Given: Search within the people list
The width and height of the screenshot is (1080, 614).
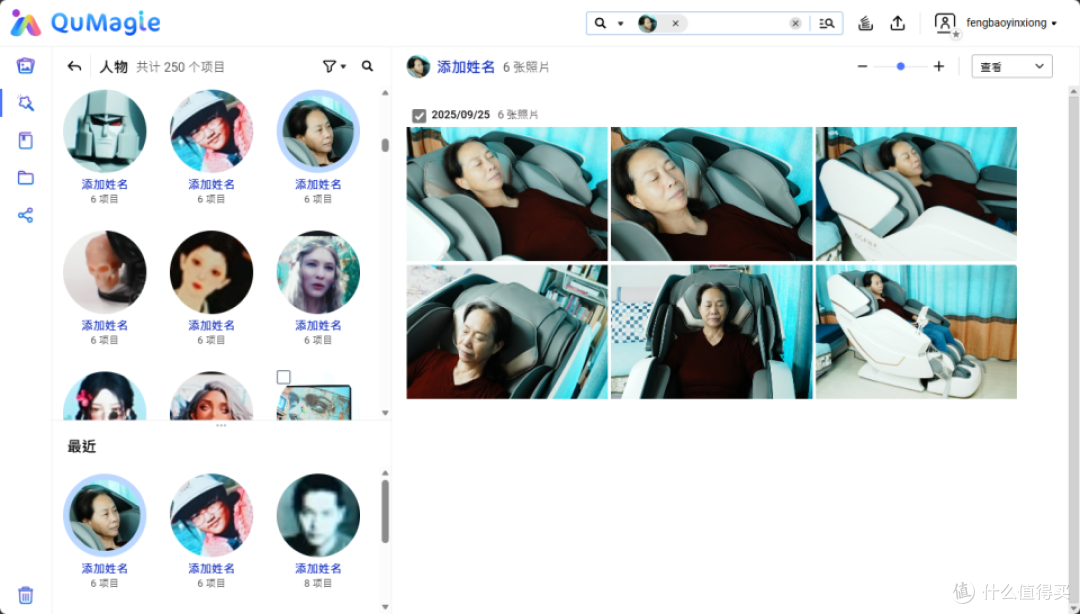Looking at the screenshot, I should click(367, 66).
